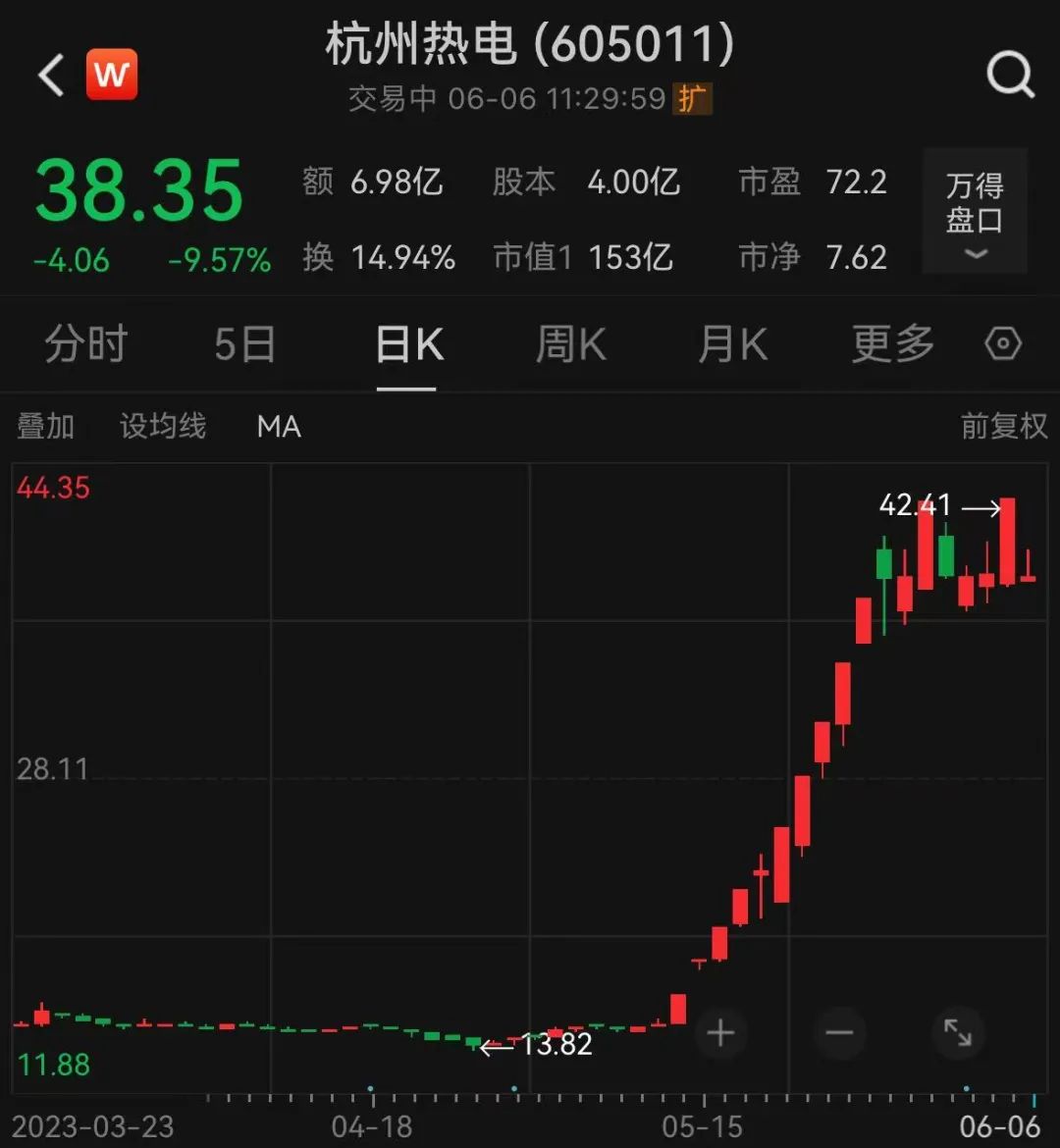Tap the 2023-03-23 start date label

(x=93, y=1127)
